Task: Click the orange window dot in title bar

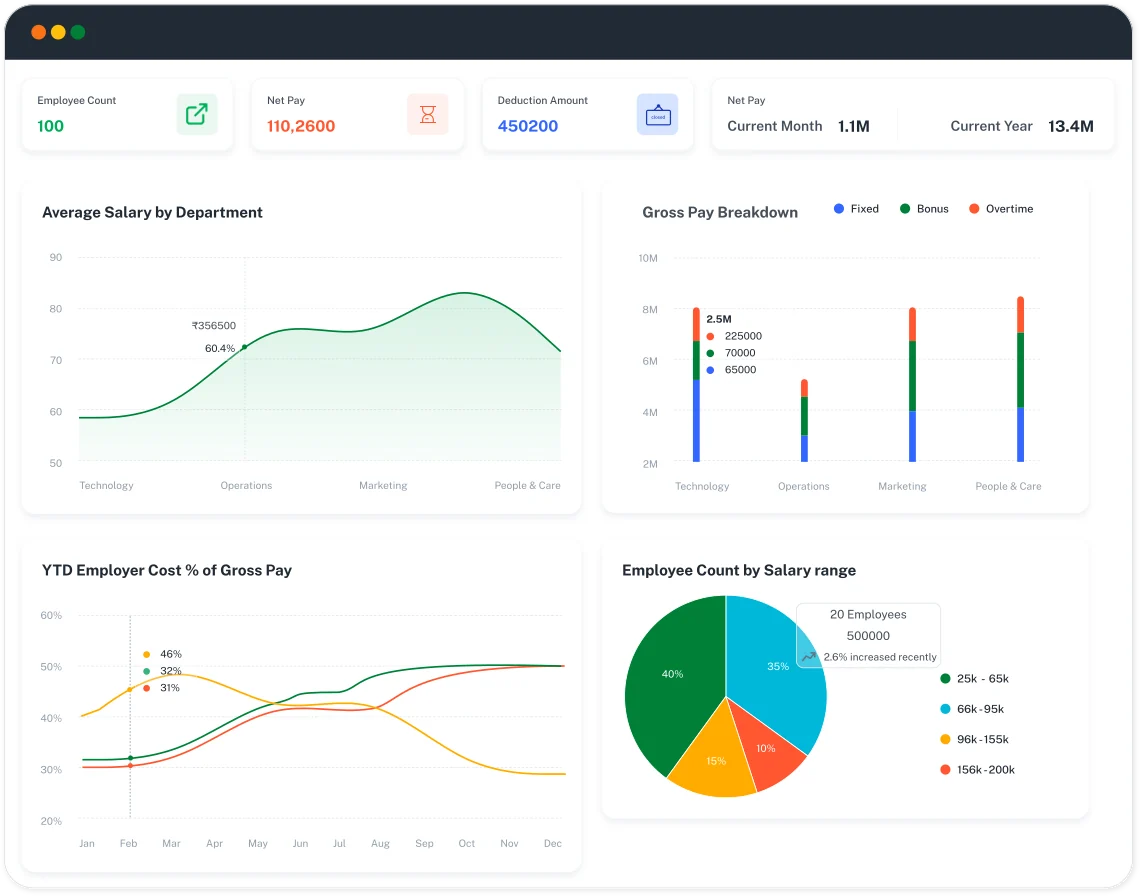Action: (39, 32)
